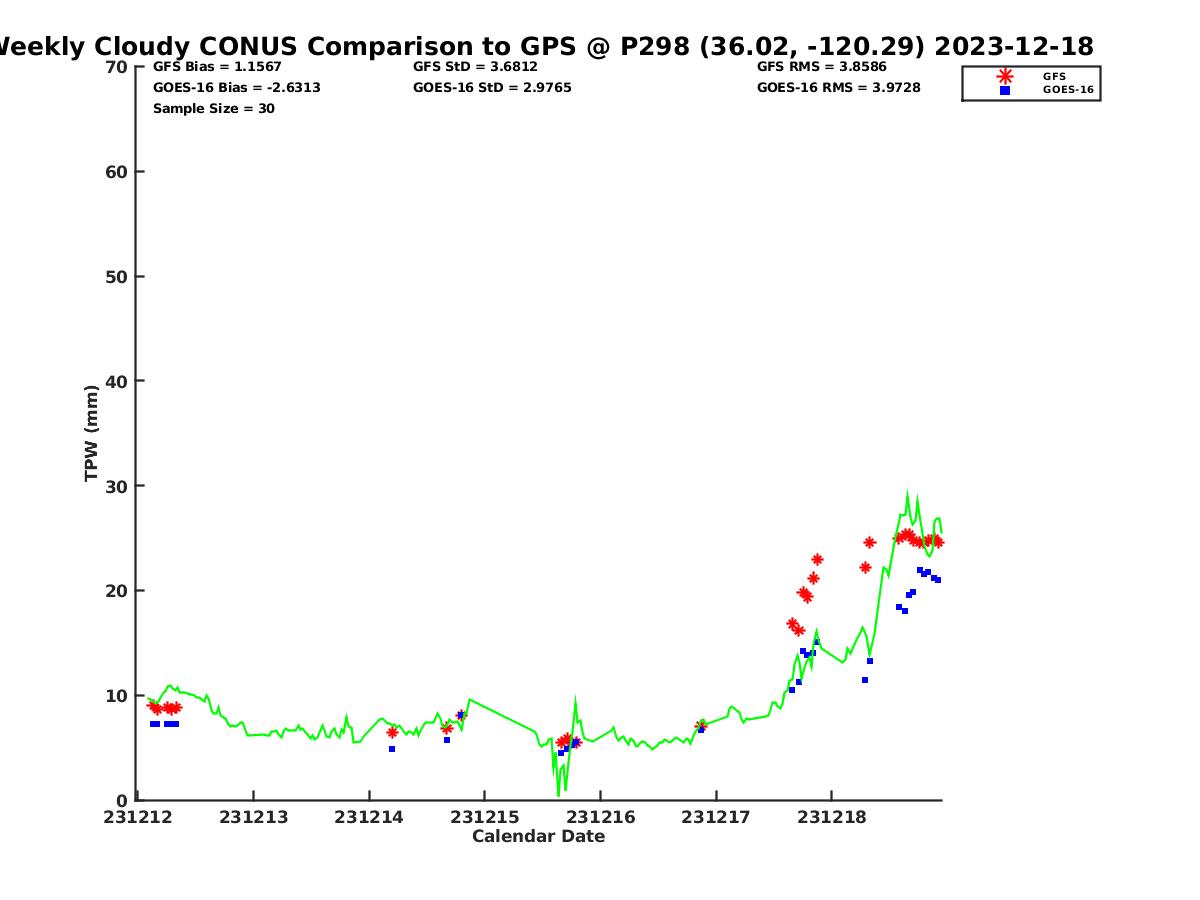The image size is (1200, 900).
Task: Click the green line's lowest dip near zero
Action: (558, 795)
